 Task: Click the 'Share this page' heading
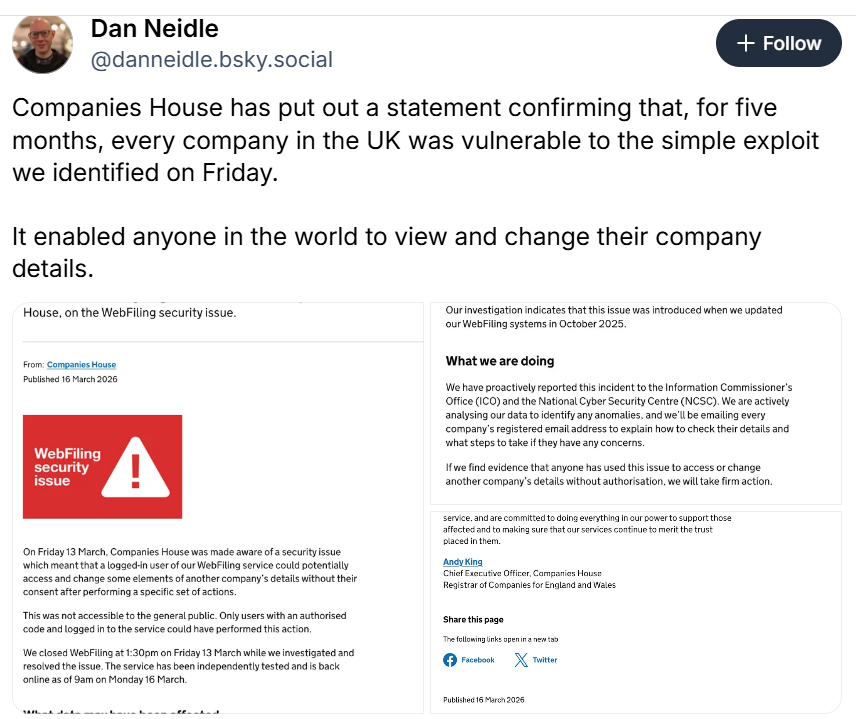tap(473, 620)
